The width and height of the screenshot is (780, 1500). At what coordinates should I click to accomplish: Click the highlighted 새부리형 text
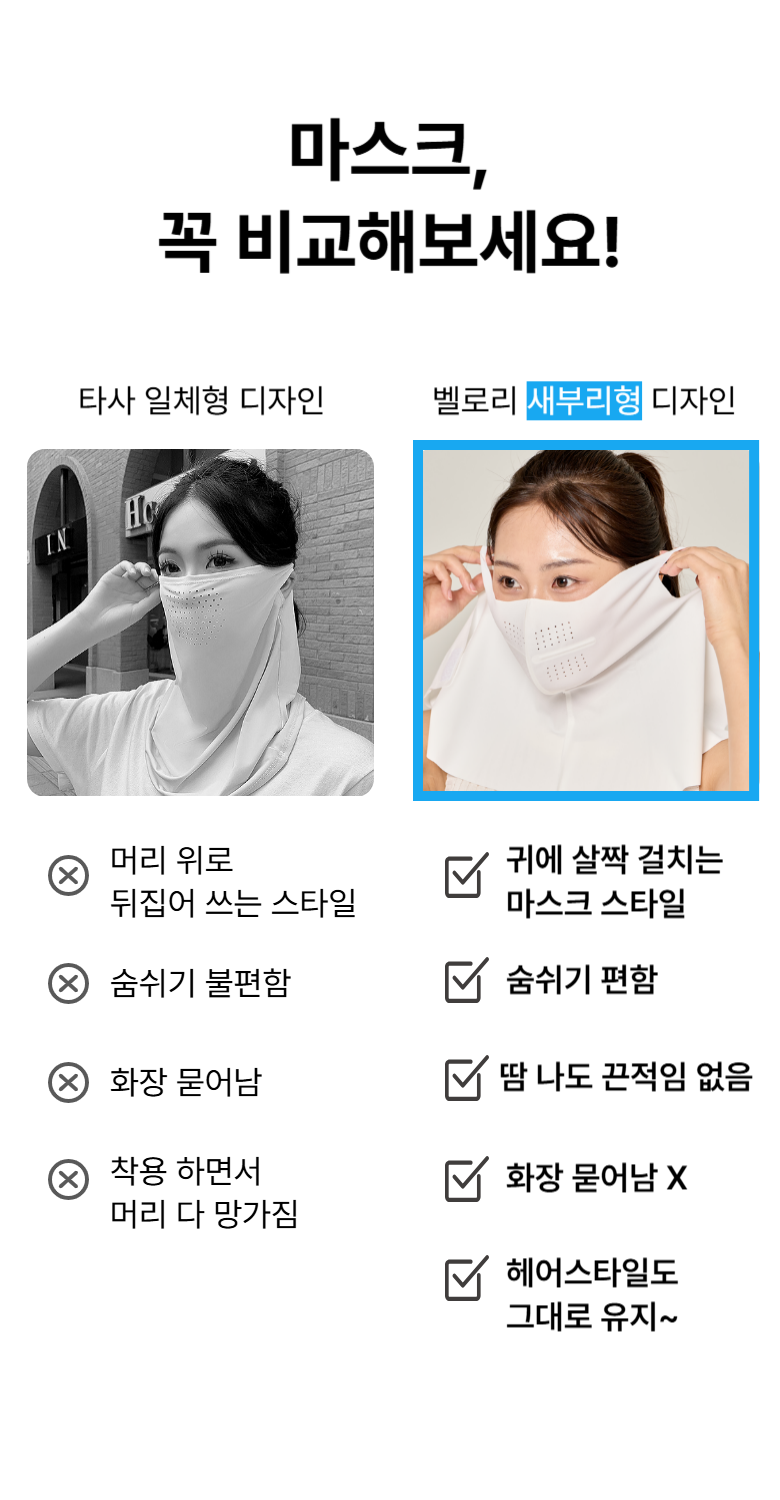pyautogui.click(x=584, y=401)
